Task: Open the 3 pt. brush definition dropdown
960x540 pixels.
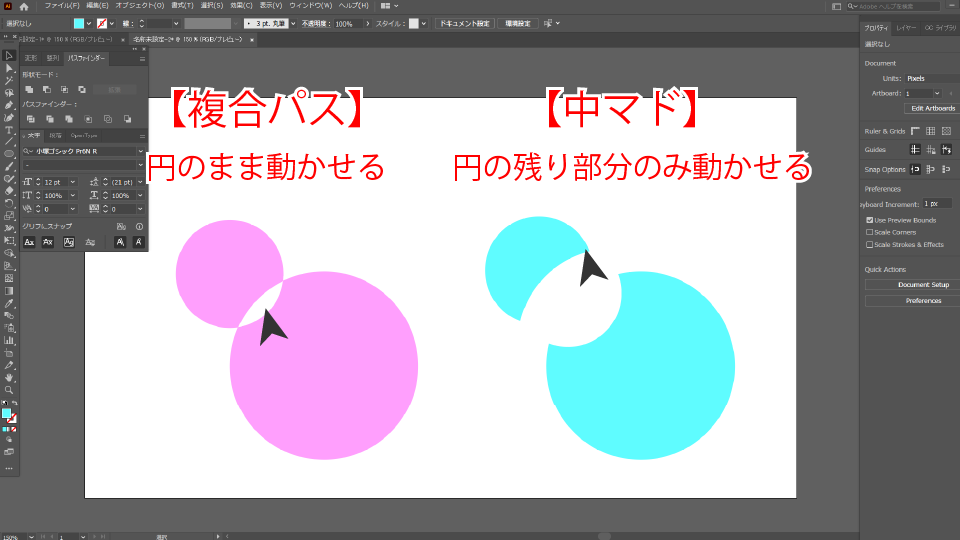Action: tap(293, 23)
